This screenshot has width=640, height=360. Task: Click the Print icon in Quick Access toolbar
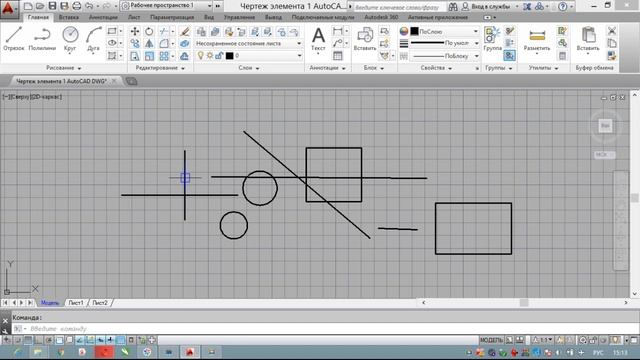pyautogui.click(x=76, y=6)
